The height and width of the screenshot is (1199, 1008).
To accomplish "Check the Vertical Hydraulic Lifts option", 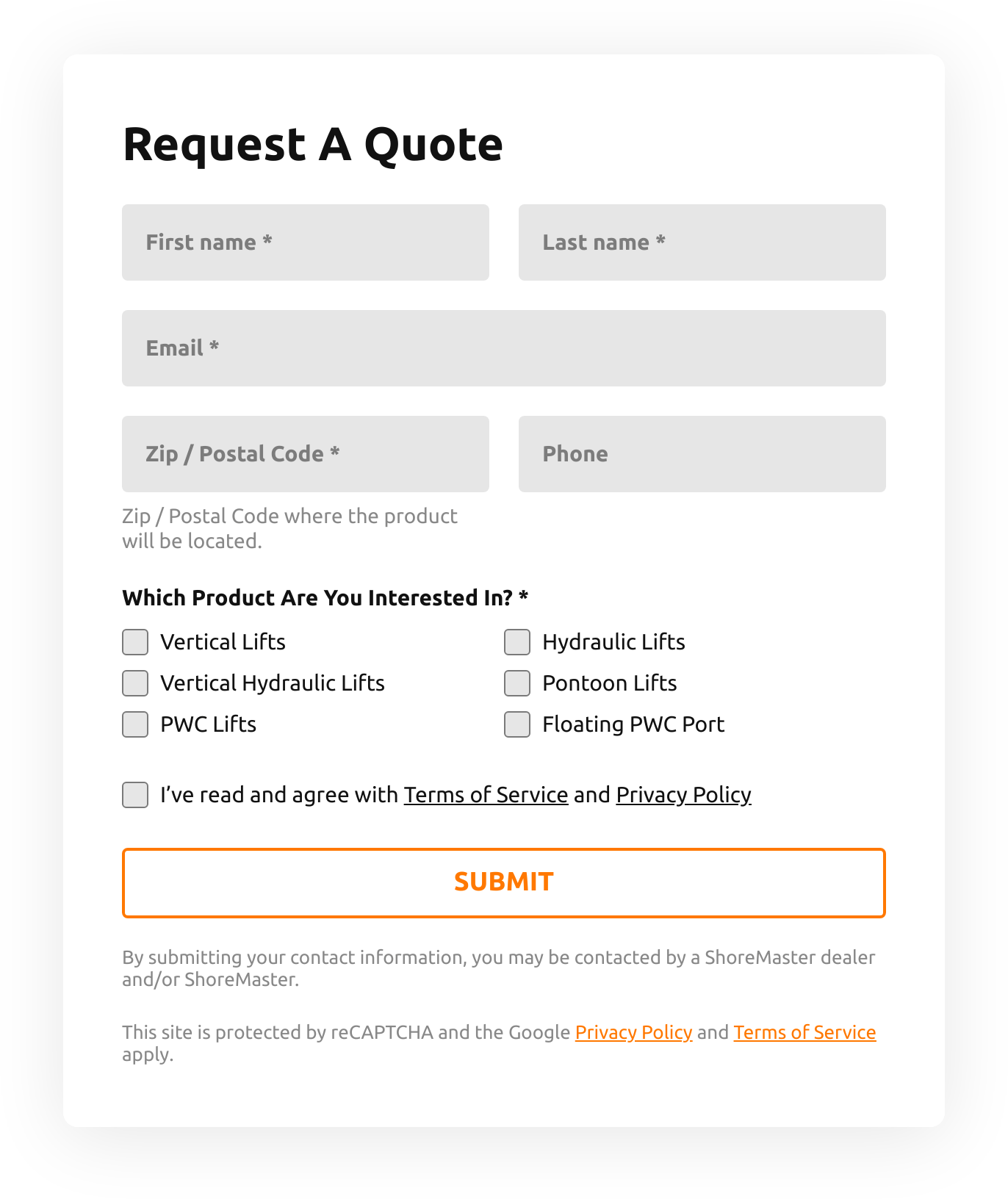I will click(x=134, y=683).
